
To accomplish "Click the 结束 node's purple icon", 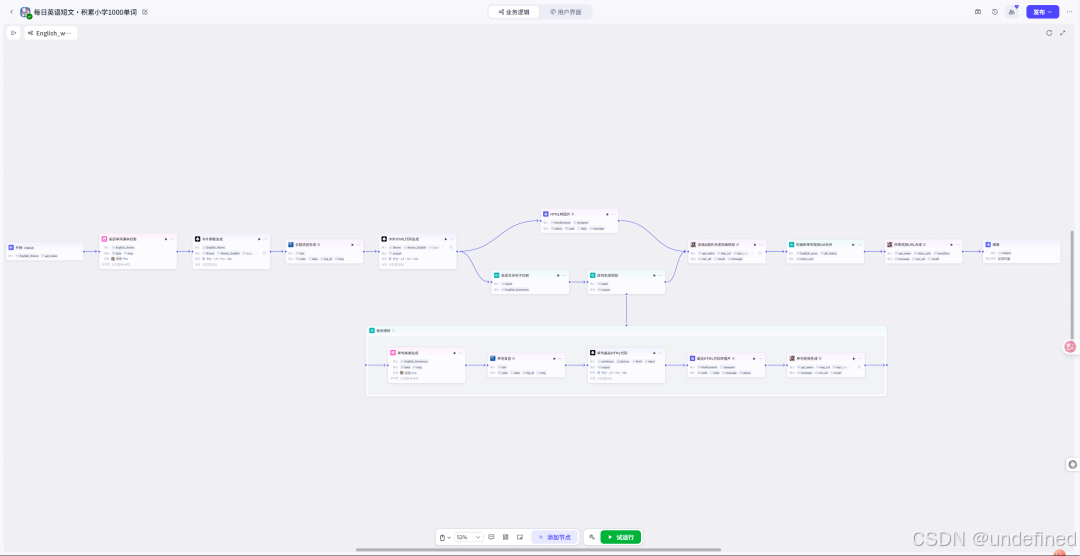I will [988, 244].
